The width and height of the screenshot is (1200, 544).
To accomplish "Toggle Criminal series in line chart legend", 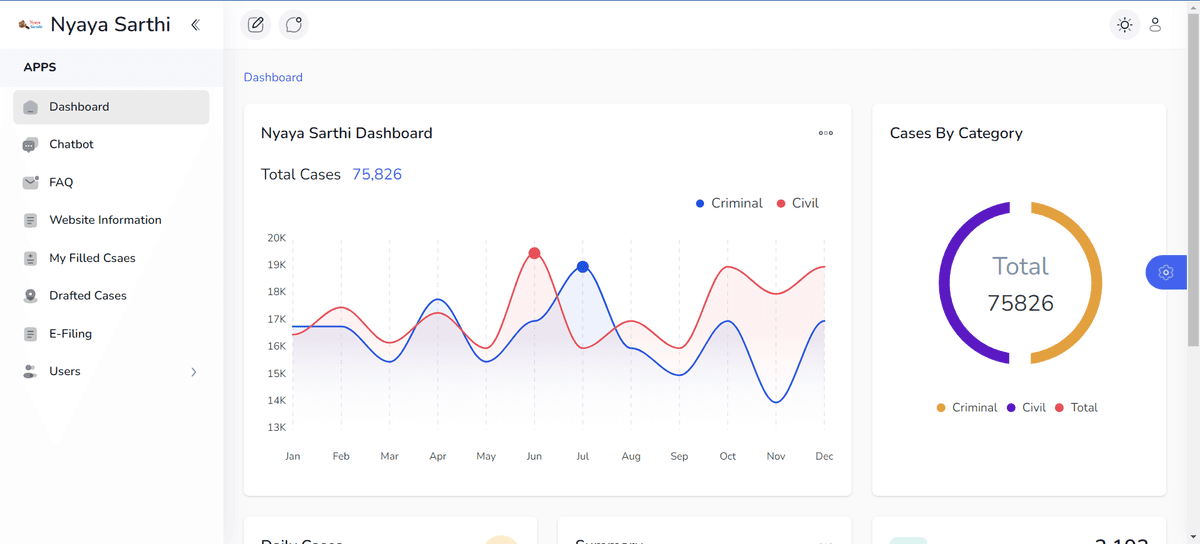I will 729,203.
